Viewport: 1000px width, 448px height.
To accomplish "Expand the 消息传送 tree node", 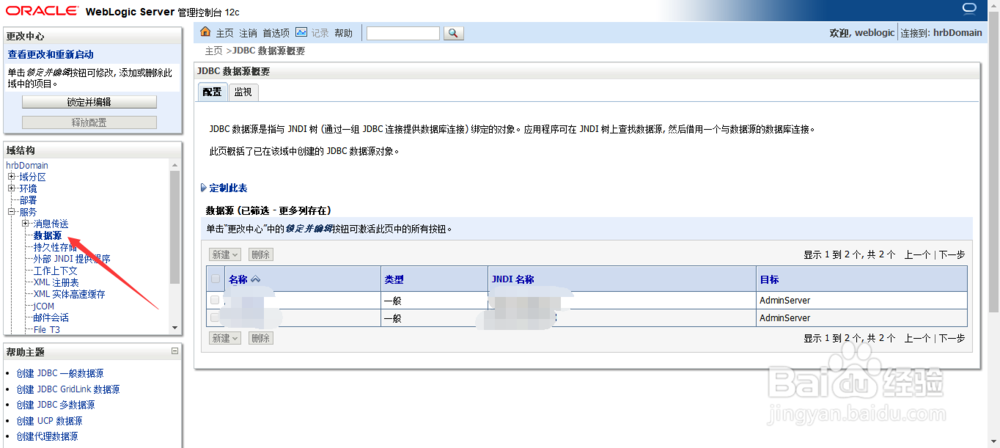I will point(26,223).
